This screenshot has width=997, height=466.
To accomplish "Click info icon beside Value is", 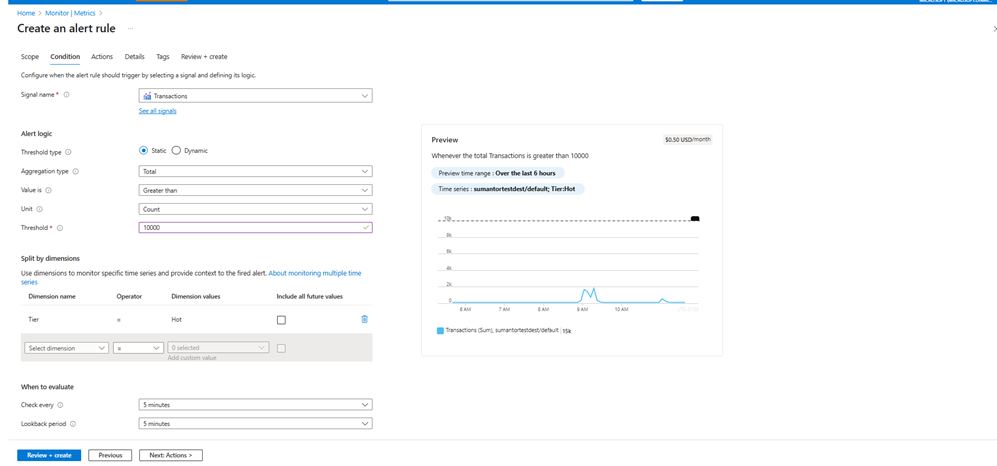I will 48,190.
